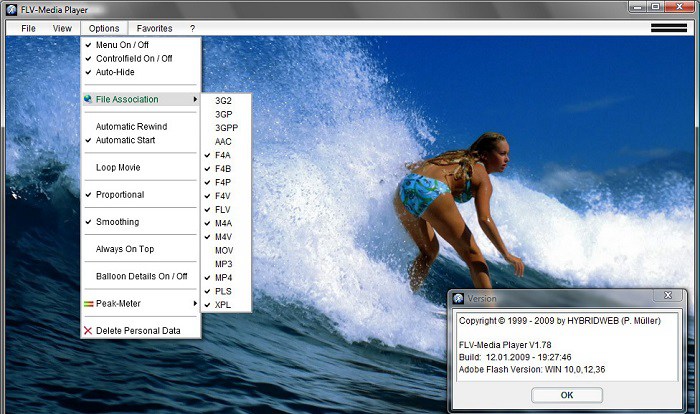Open the File menu

(28, 28)
